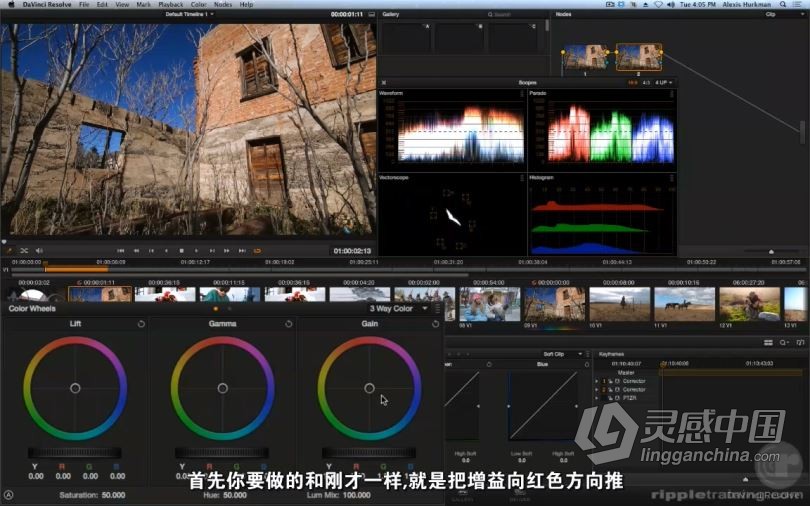Toggle the audio mute speaker icon
The image size is (810, 506).
39,250
